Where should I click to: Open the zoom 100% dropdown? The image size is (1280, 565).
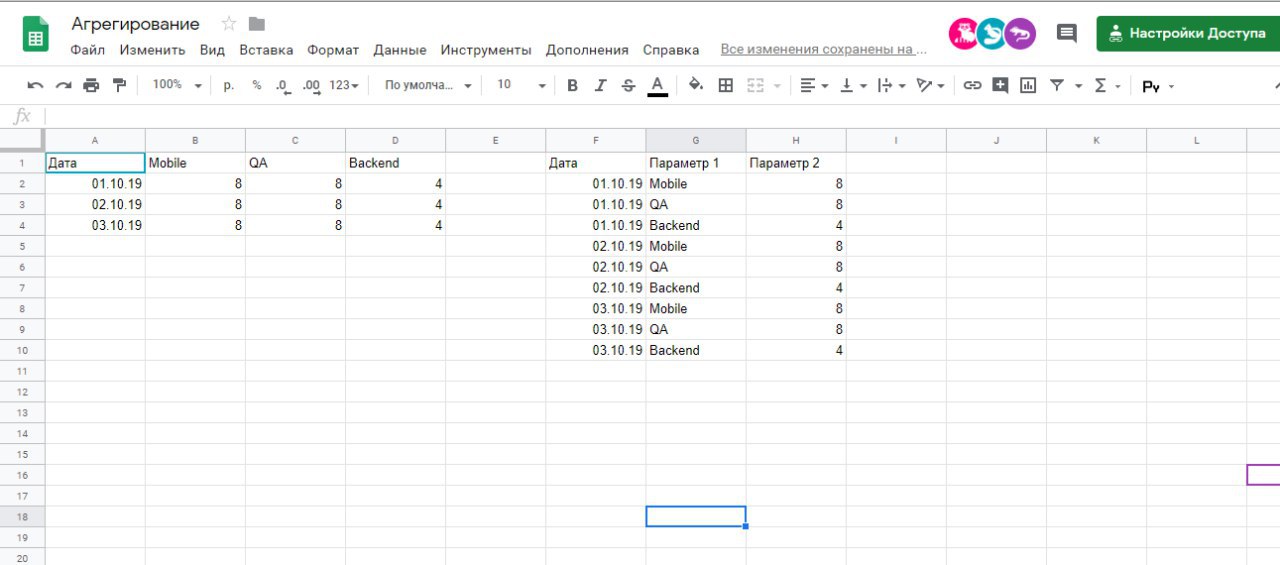point(177,86)
